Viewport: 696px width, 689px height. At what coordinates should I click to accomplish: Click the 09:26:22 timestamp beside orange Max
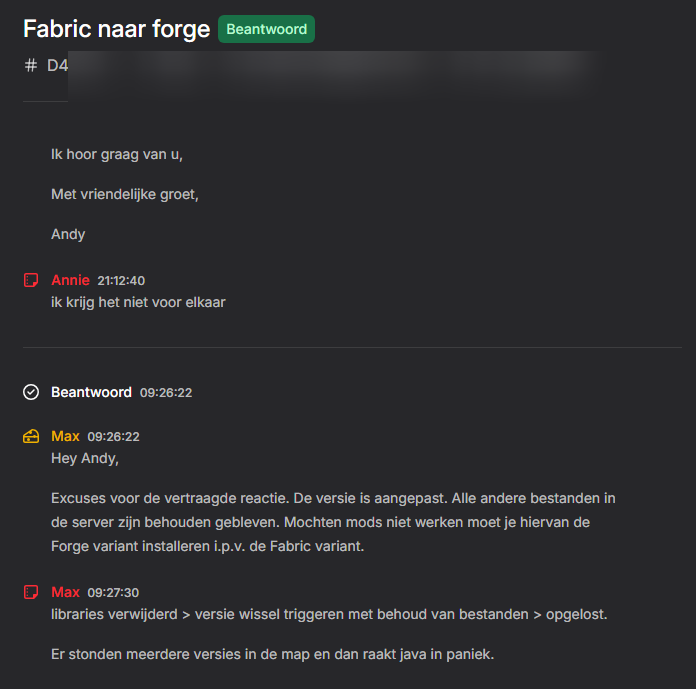pyautogui.click(x=113, y=437)
